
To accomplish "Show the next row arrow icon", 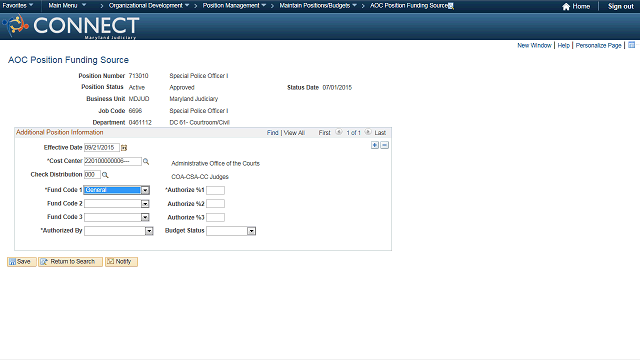I will pos(368,132).
